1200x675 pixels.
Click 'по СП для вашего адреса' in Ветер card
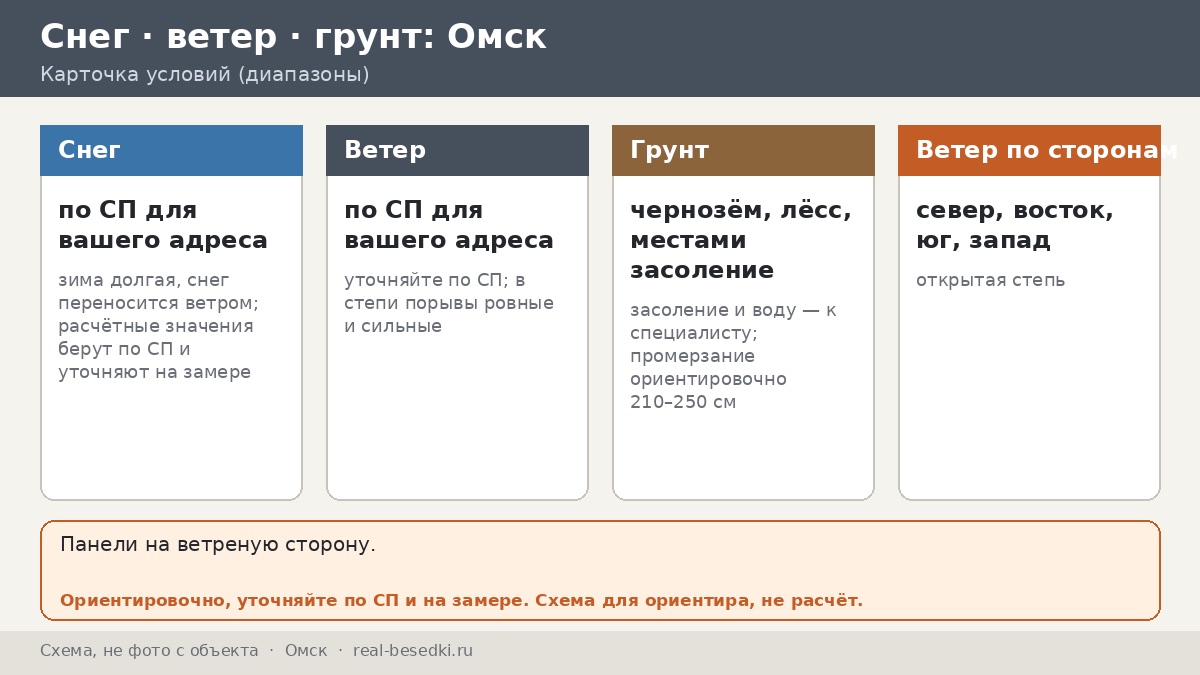[x=449, y=225]
